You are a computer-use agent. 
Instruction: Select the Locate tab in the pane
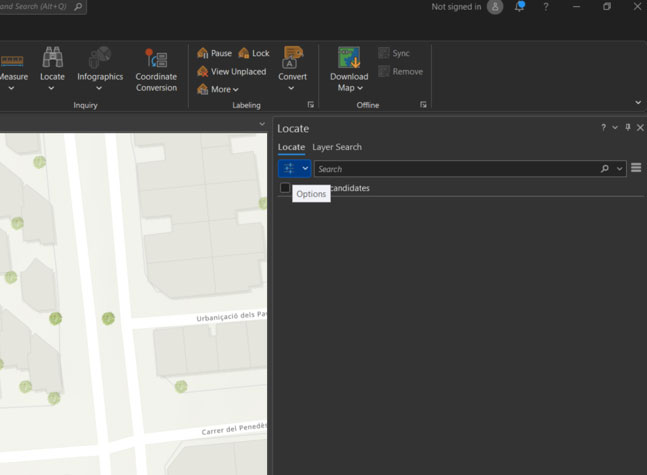pyautogui.click(x=291, y=147)
